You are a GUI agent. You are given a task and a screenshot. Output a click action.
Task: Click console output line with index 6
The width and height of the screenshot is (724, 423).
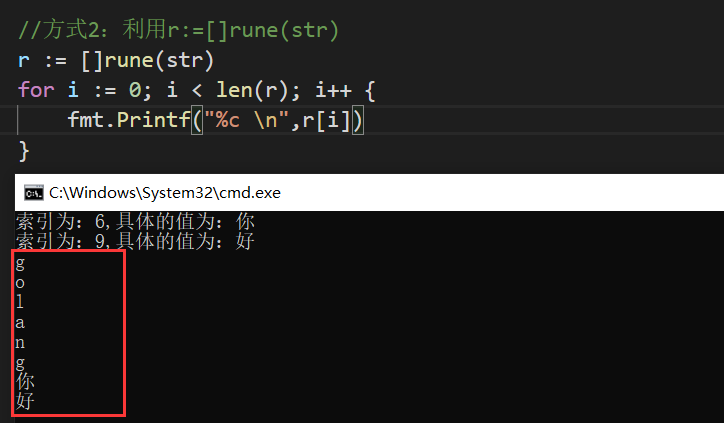pyautogui.click(x=135, y=221)
